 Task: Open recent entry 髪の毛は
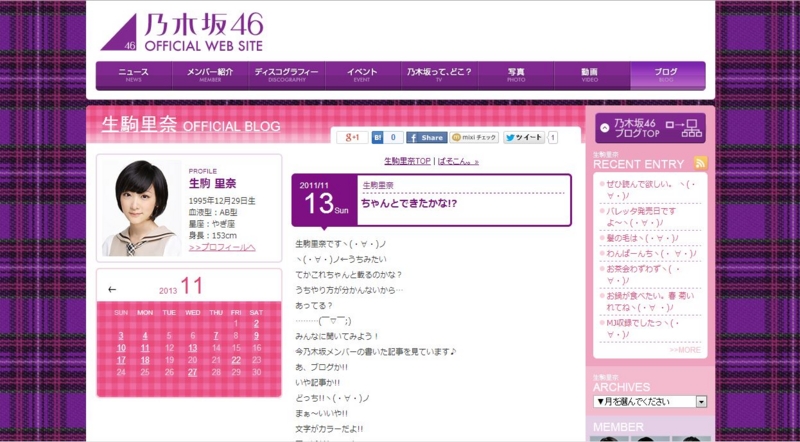pos(642,238)
